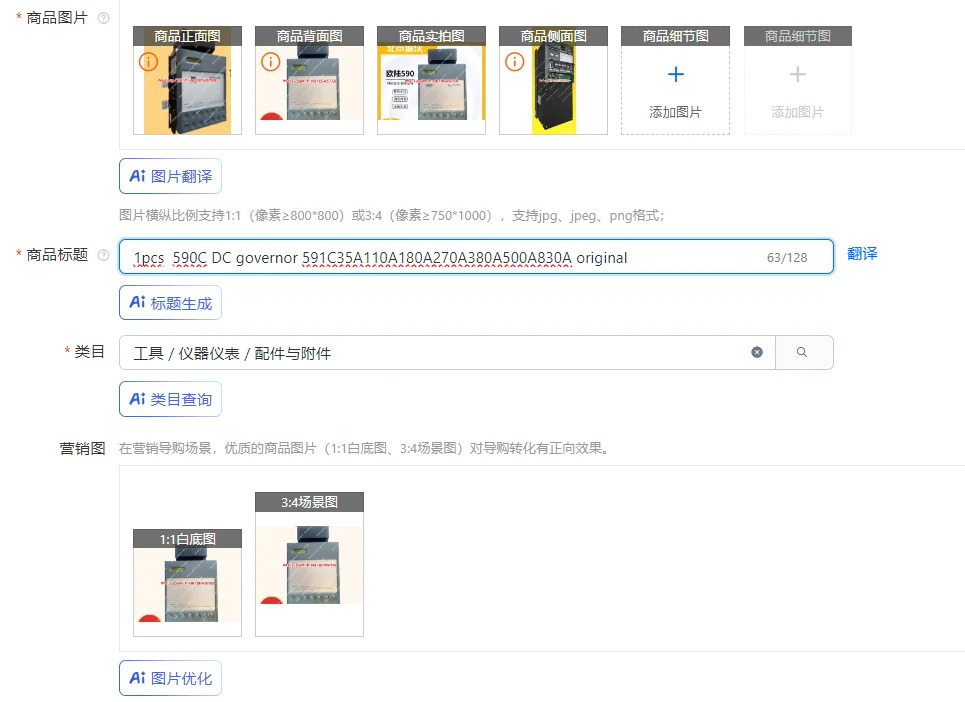The width and height of the screenshot is (965, 702).
Task: Click the 商品图片 field label
Action: point(57,18)
